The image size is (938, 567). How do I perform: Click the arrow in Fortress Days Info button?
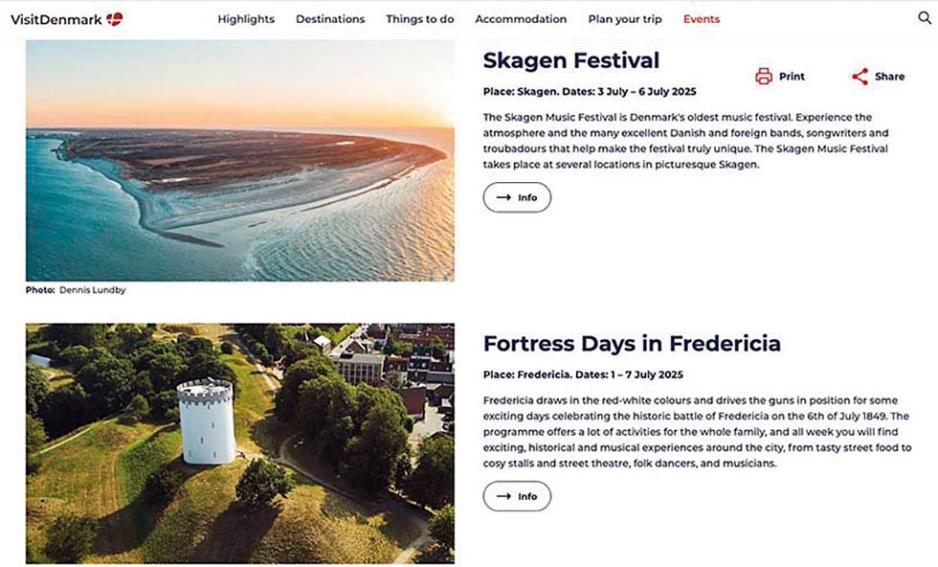(x=503, y=496)
